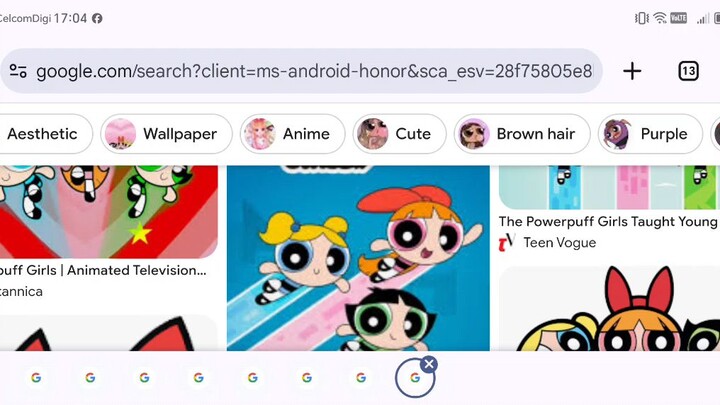720x405 pixels.
Task: Select the Anime filter chip
Action: (x=292, y=134)
